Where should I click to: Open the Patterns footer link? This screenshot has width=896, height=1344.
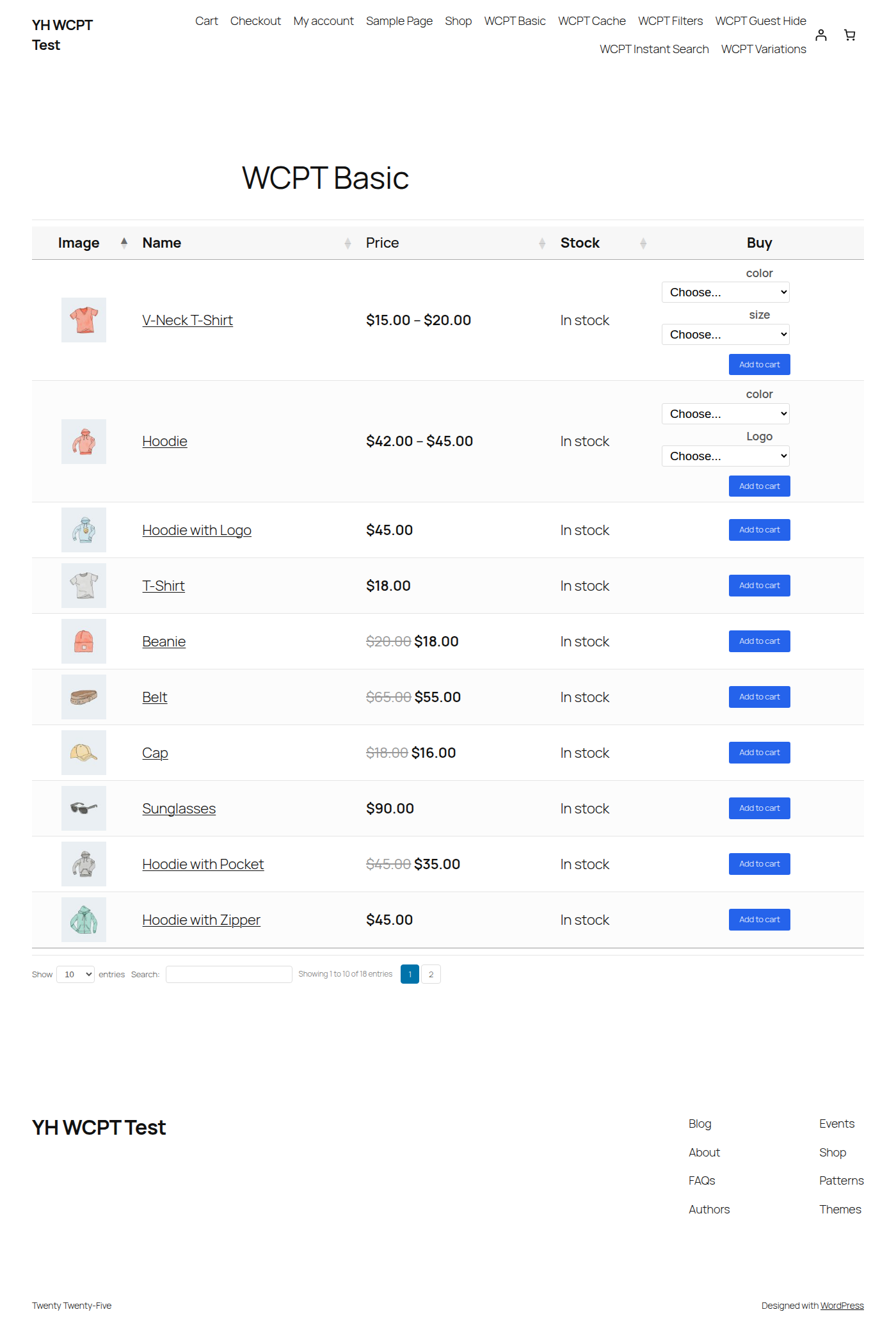pyautogui.click(x=842, y=1181)
